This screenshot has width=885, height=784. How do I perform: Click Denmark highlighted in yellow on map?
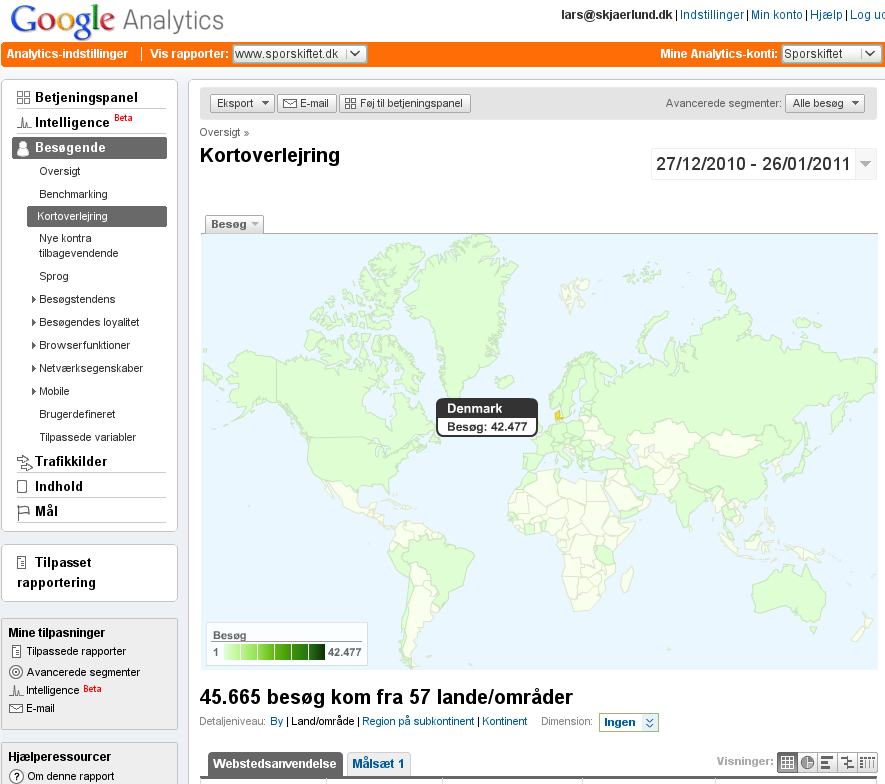(x=558, y=416)
